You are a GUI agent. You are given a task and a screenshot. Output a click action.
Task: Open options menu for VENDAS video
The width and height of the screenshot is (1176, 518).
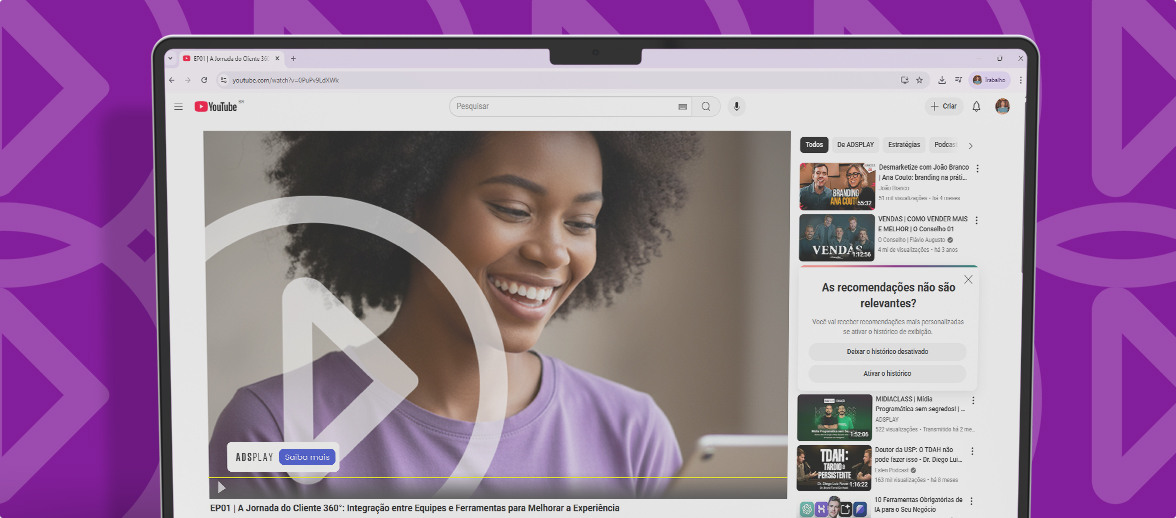[977, 220]
